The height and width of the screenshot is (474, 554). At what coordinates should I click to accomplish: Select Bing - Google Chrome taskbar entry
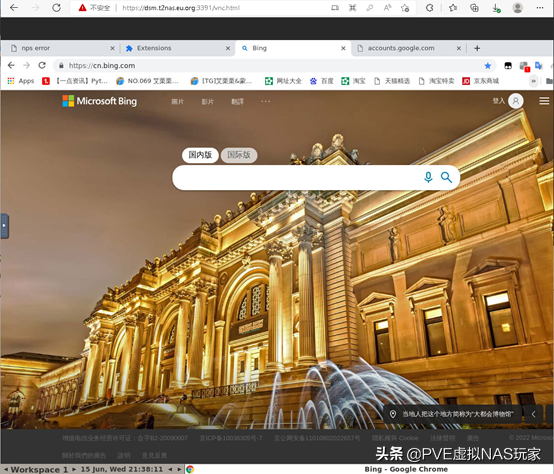[406, 469]
